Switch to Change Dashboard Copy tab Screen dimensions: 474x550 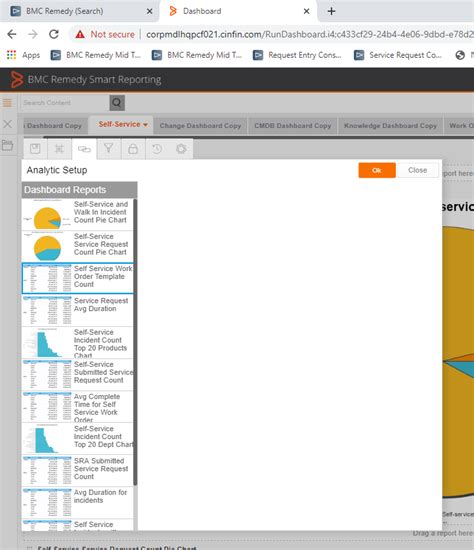coord(200,126)
